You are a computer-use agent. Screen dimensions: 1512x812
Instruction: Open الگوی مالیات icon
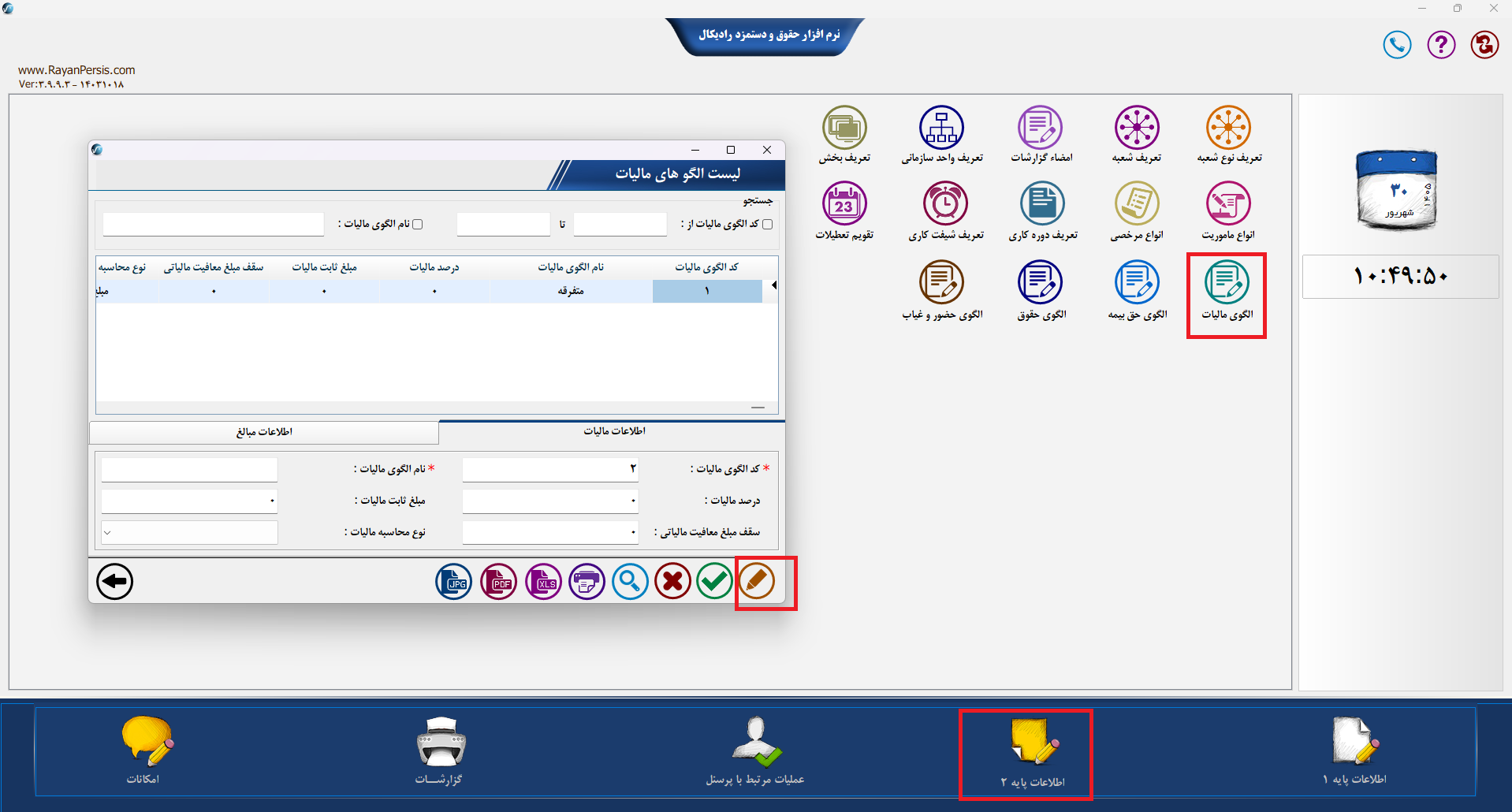pyautogui.click(x=1227, y=282)
